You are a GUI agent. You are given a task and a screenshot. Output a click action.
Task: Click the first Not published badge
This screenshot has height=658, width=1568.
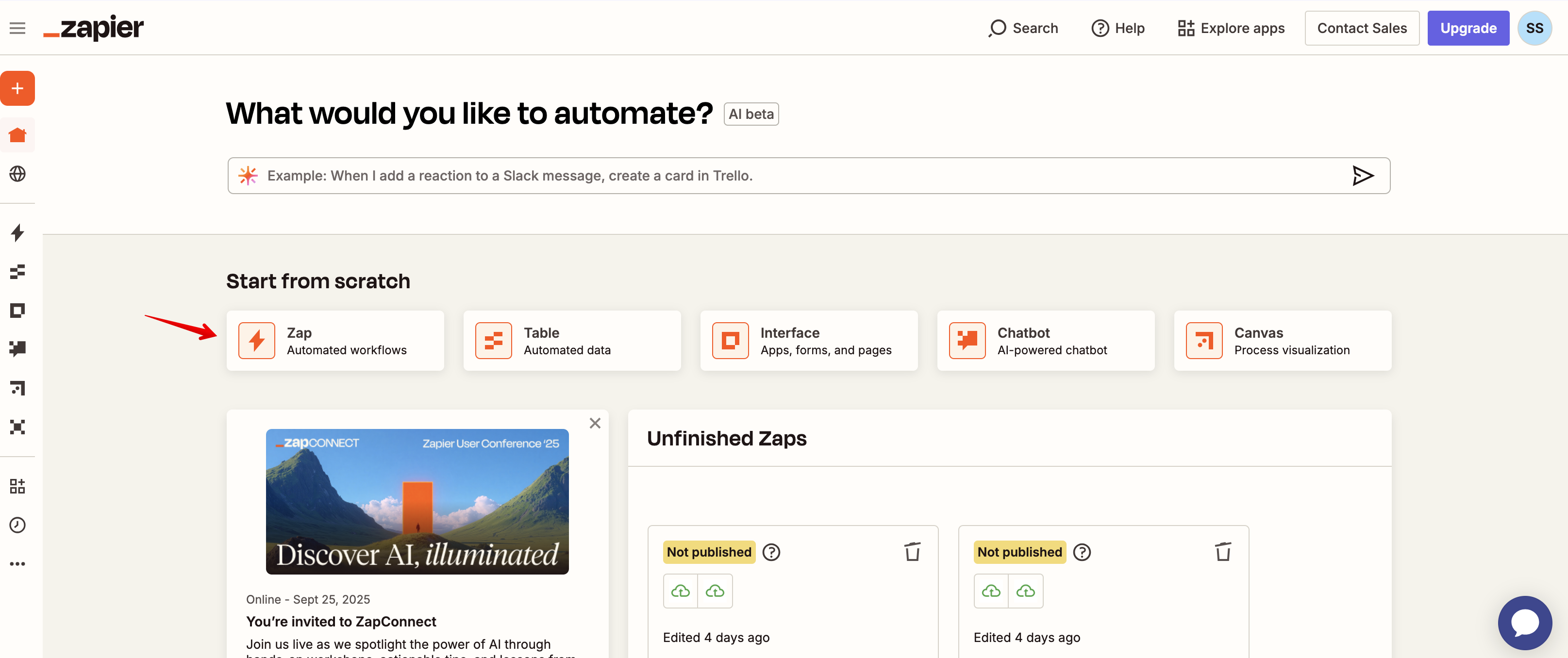tap(709, 552)
